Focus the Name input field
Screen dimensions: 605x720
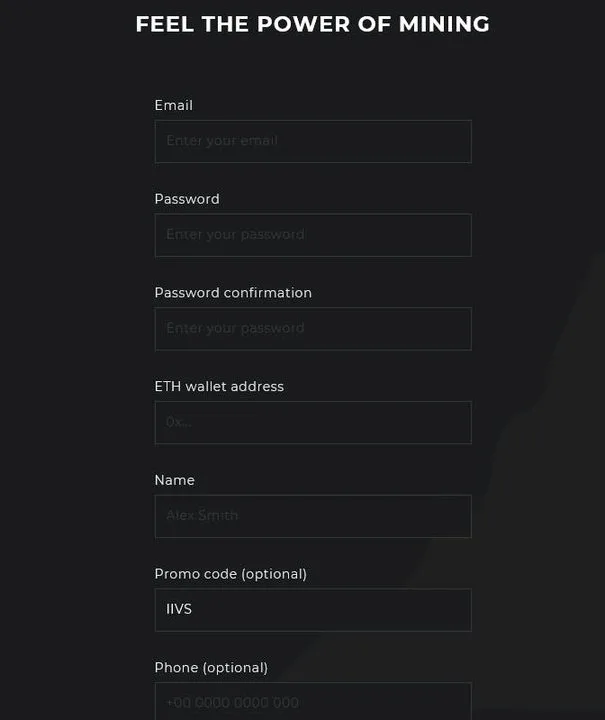point(312,516)
